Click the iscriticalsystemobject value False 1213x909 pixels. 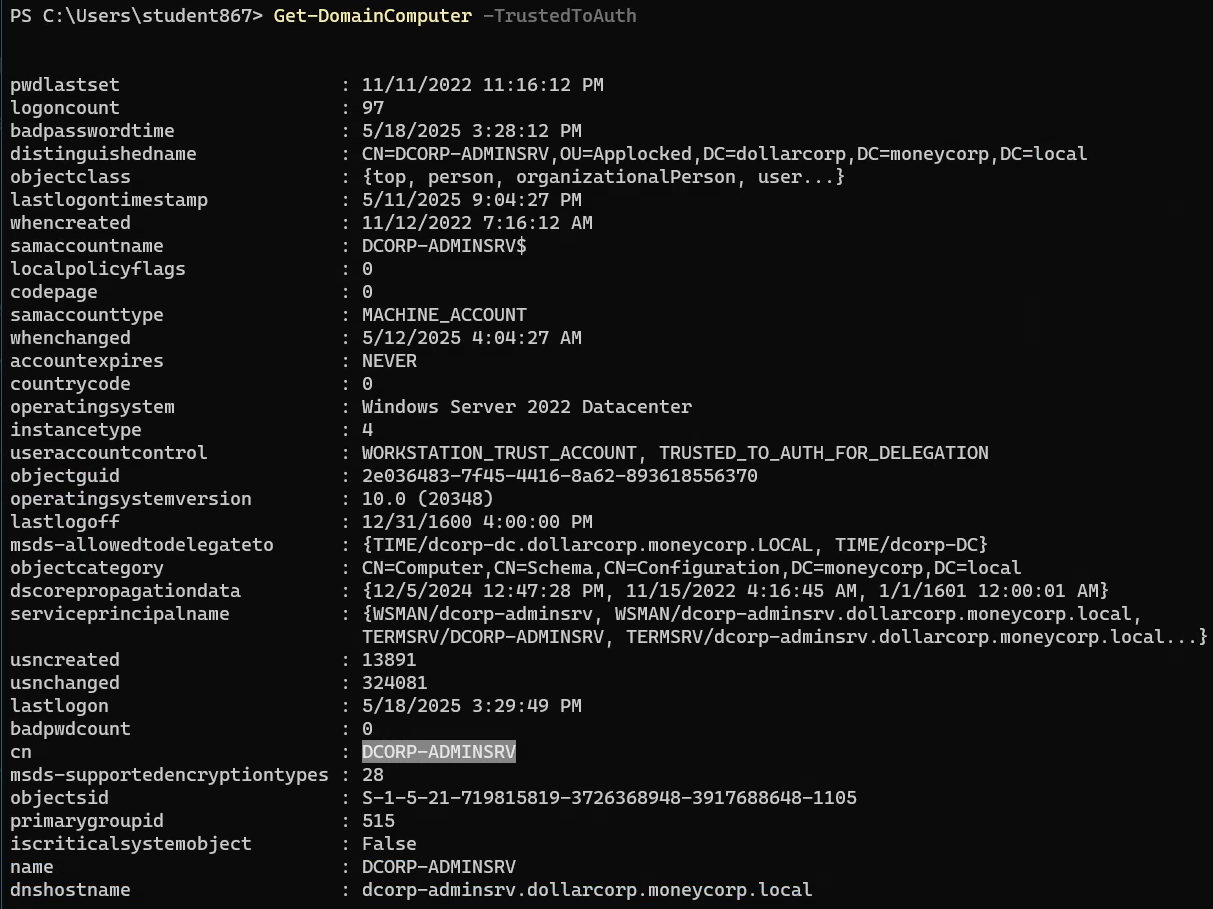point(389,844)
